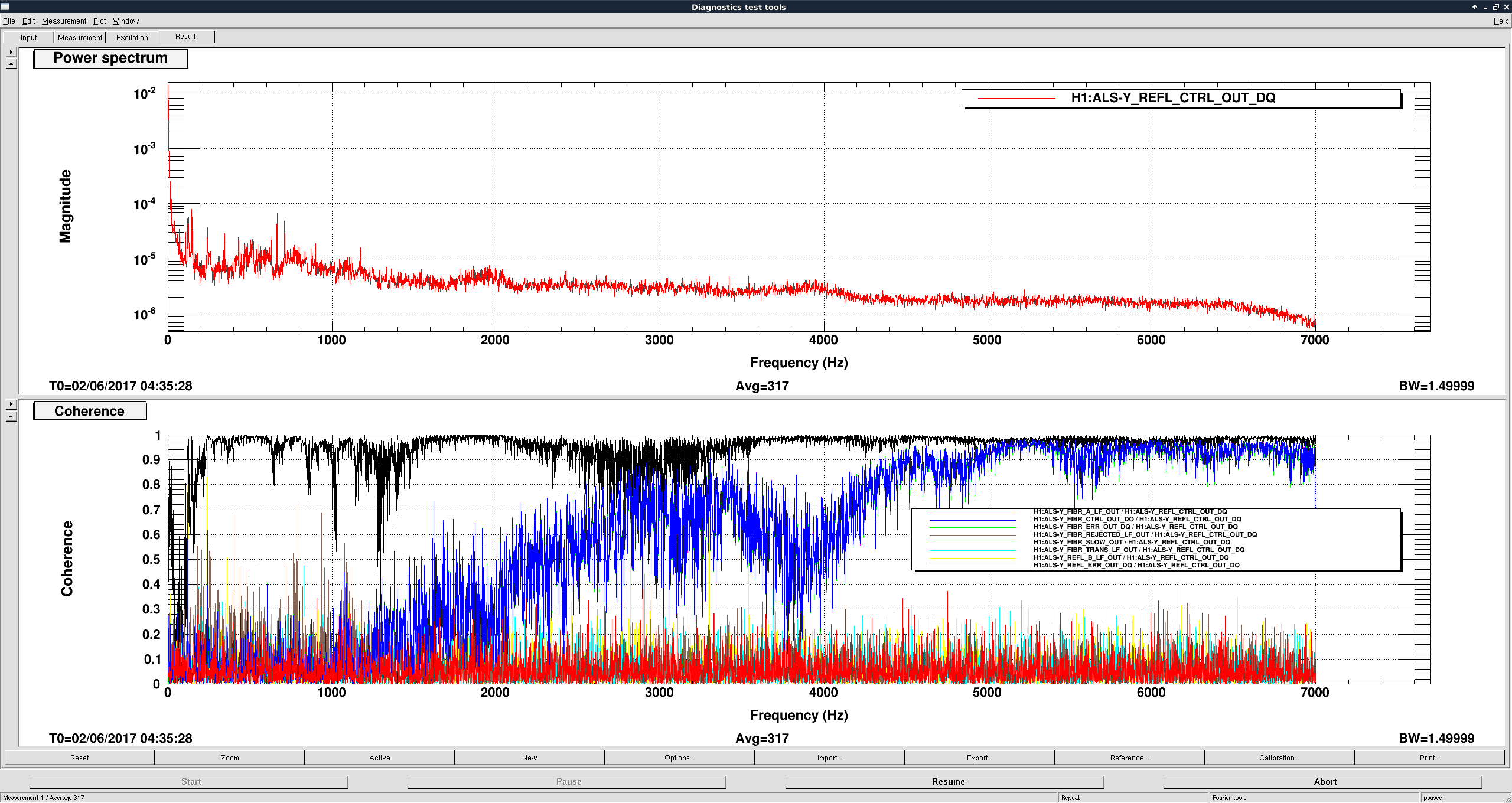Image resolution: width=1512 pixels, height=803 pixels.
Task: Click the Active button
Action: (380, 758)
